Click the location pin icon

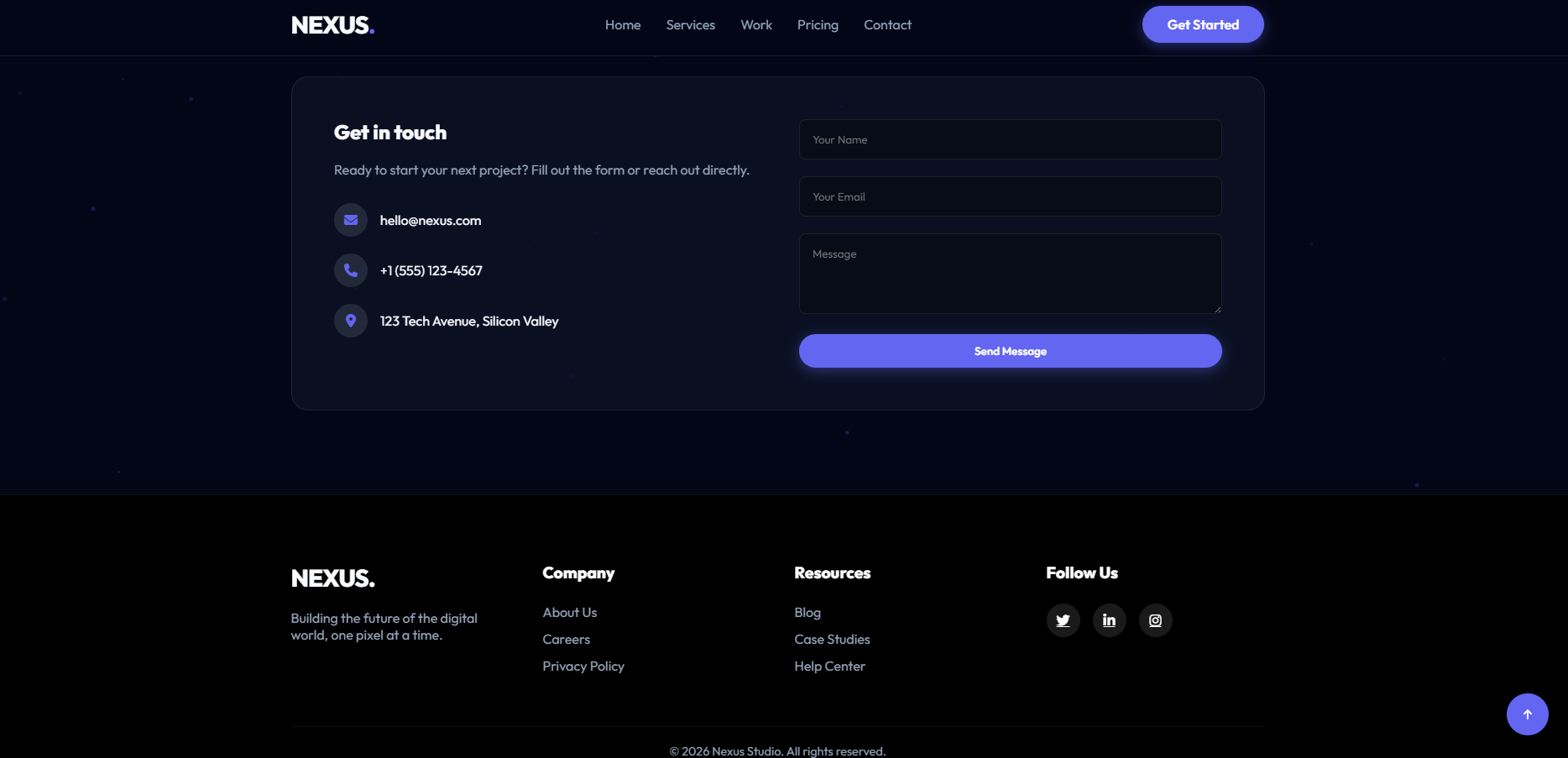tap(351, 321)
